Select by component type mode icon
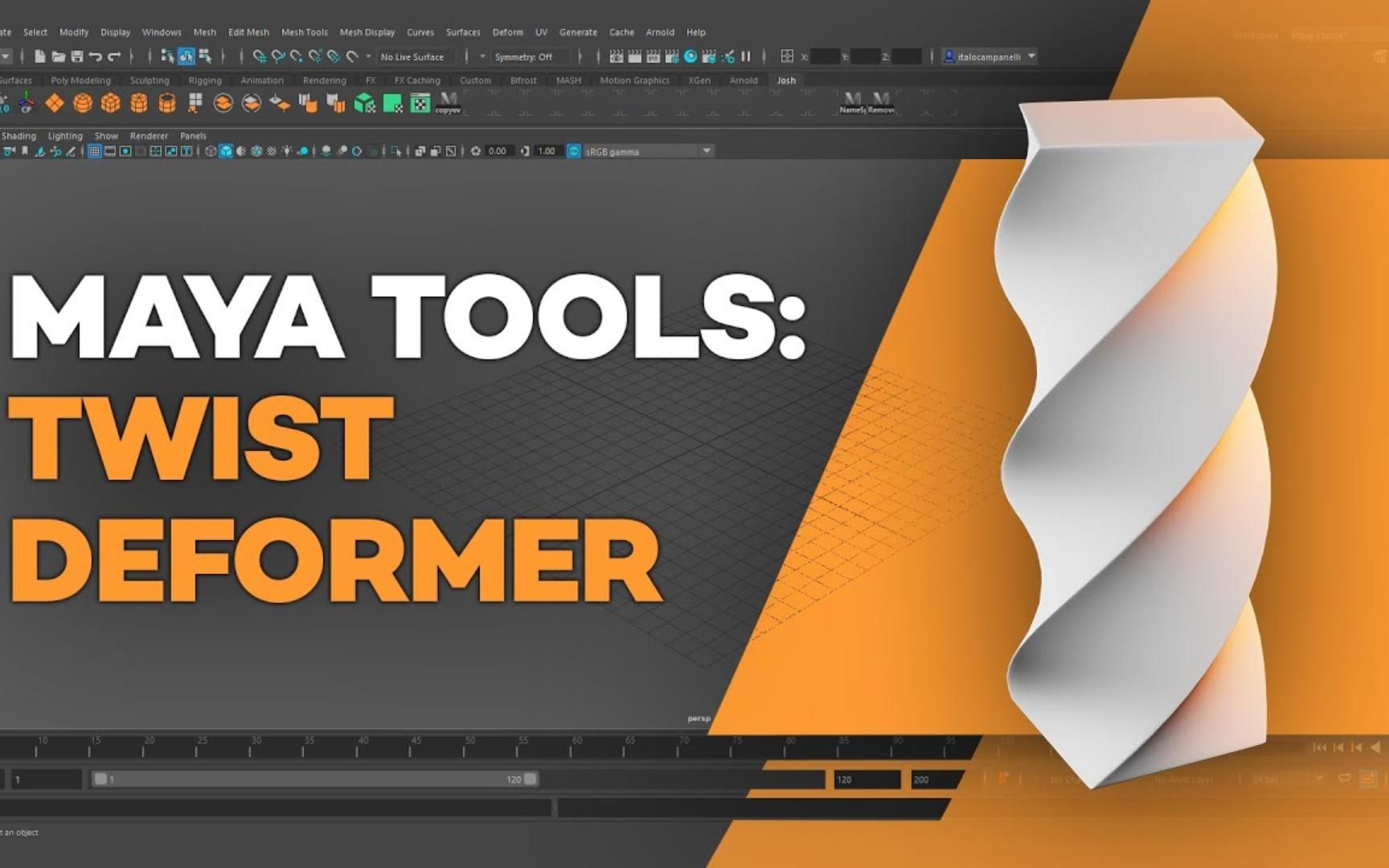Screen dimensions: 1389x868 (x=205, y=56)
